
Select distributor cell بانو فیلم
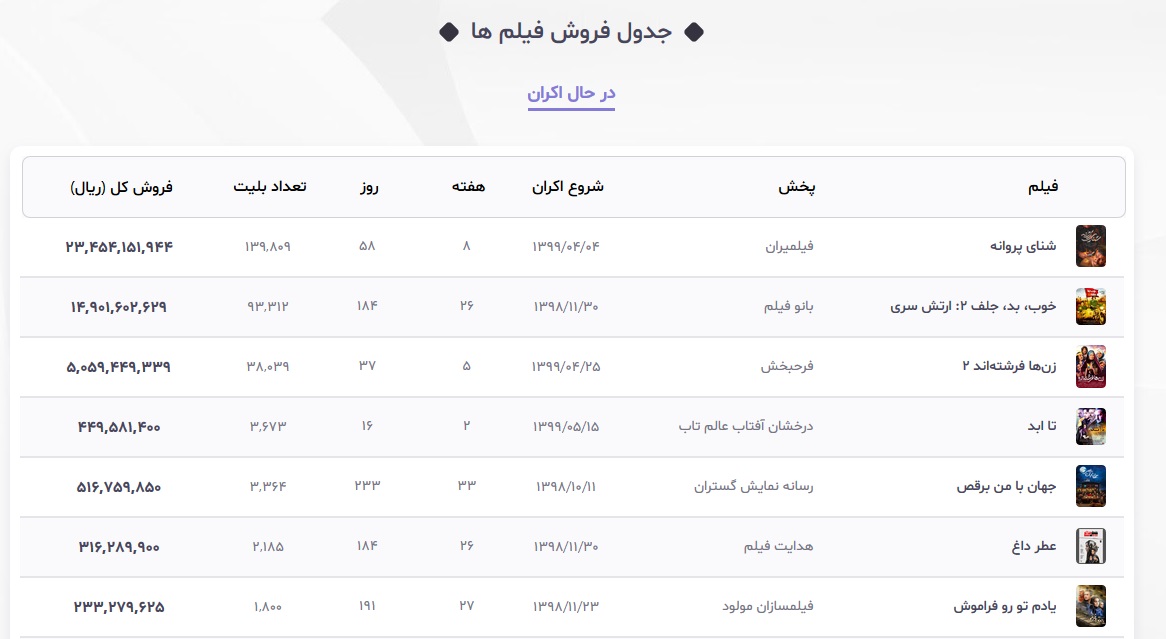(788, 306)
